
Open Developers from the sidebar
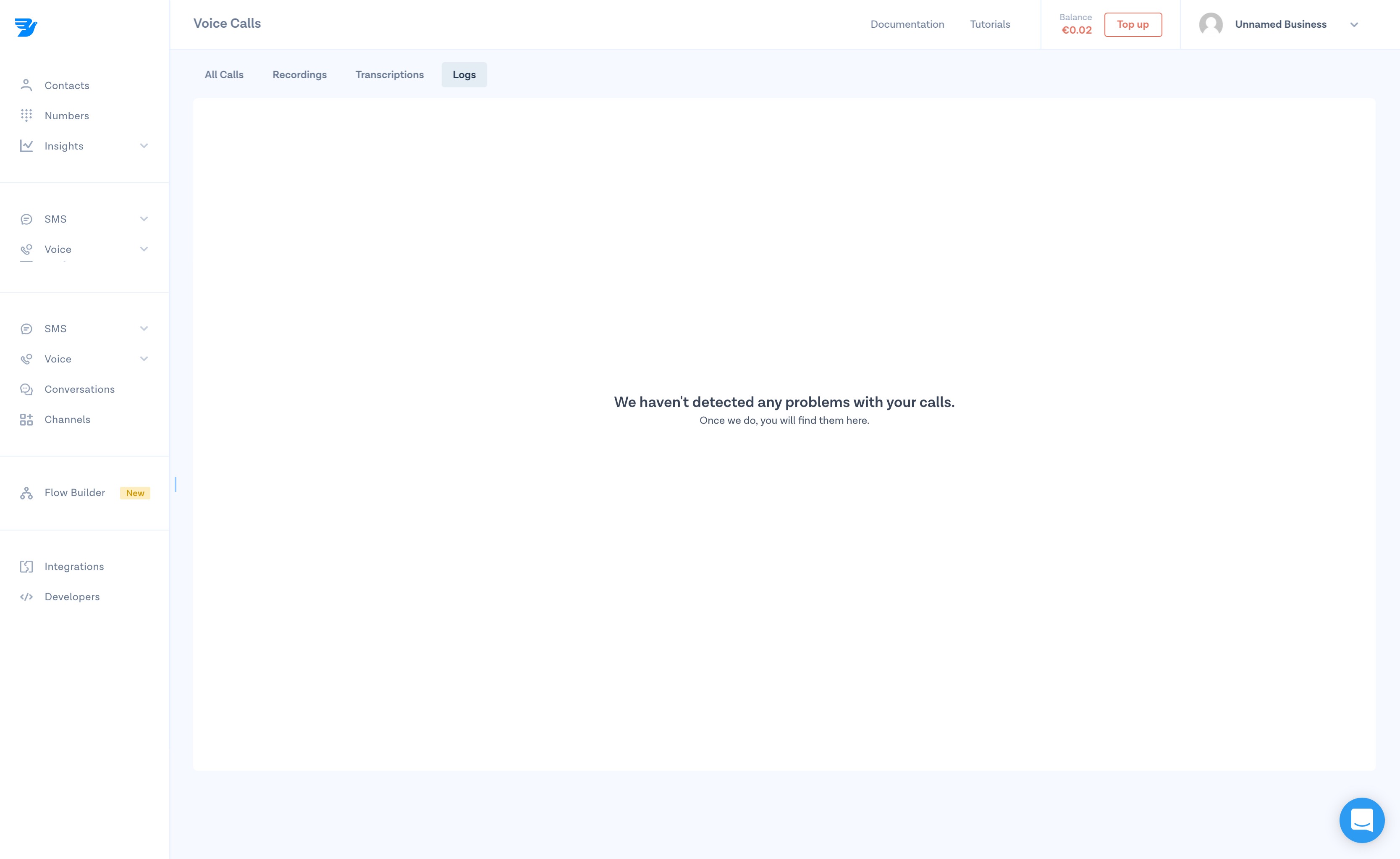72,597
